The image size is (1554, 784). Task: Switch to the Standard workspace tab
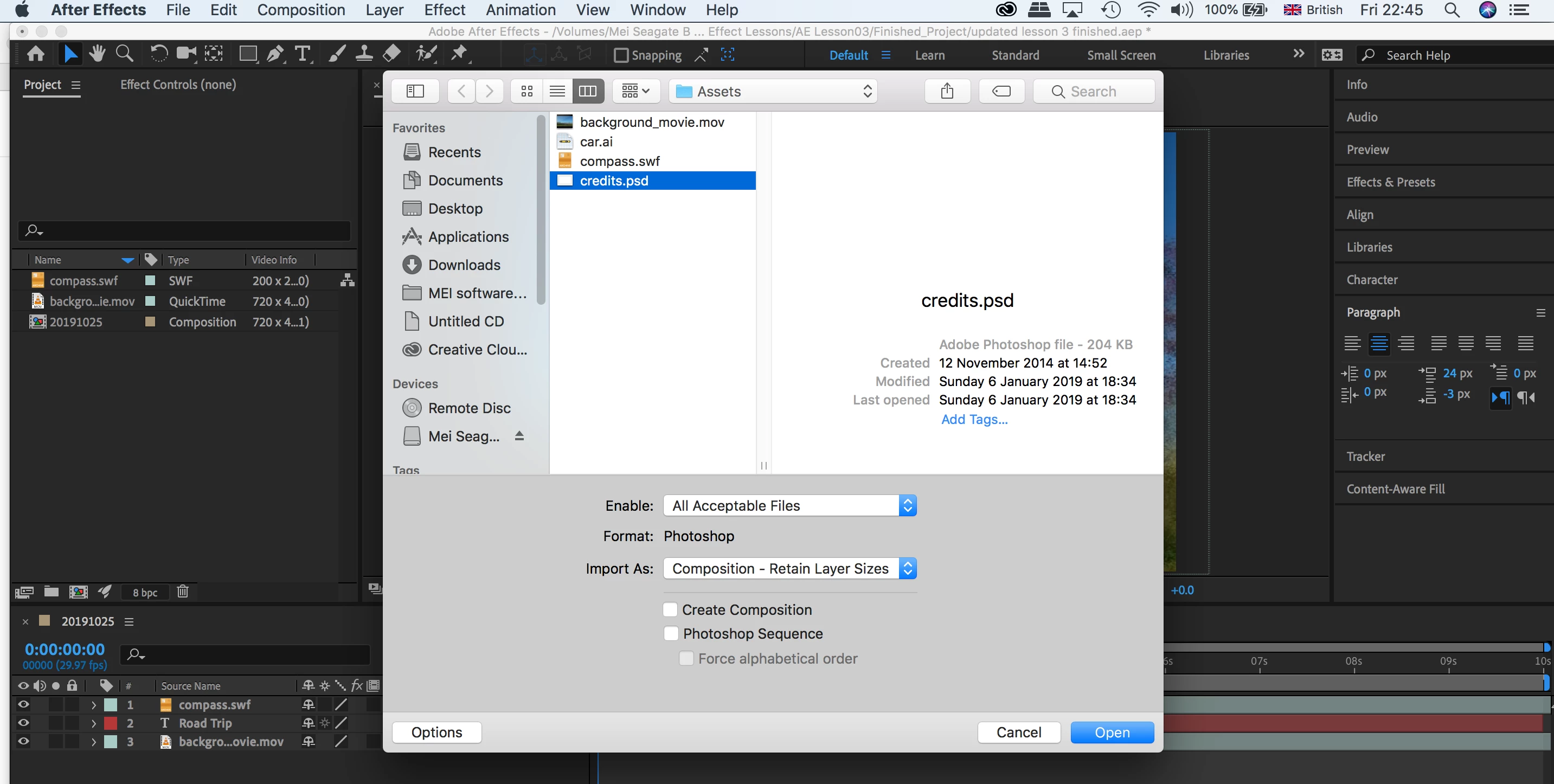pos(1015,55)
